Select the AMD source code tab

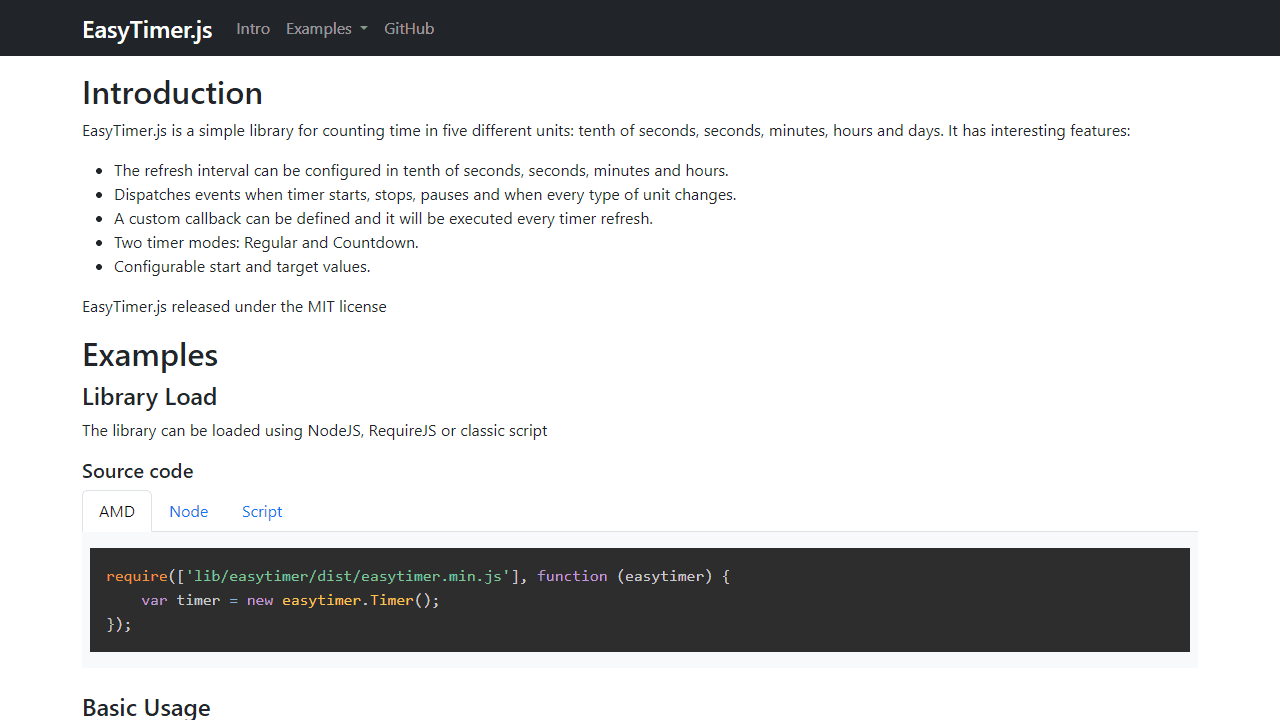point(117,511)
